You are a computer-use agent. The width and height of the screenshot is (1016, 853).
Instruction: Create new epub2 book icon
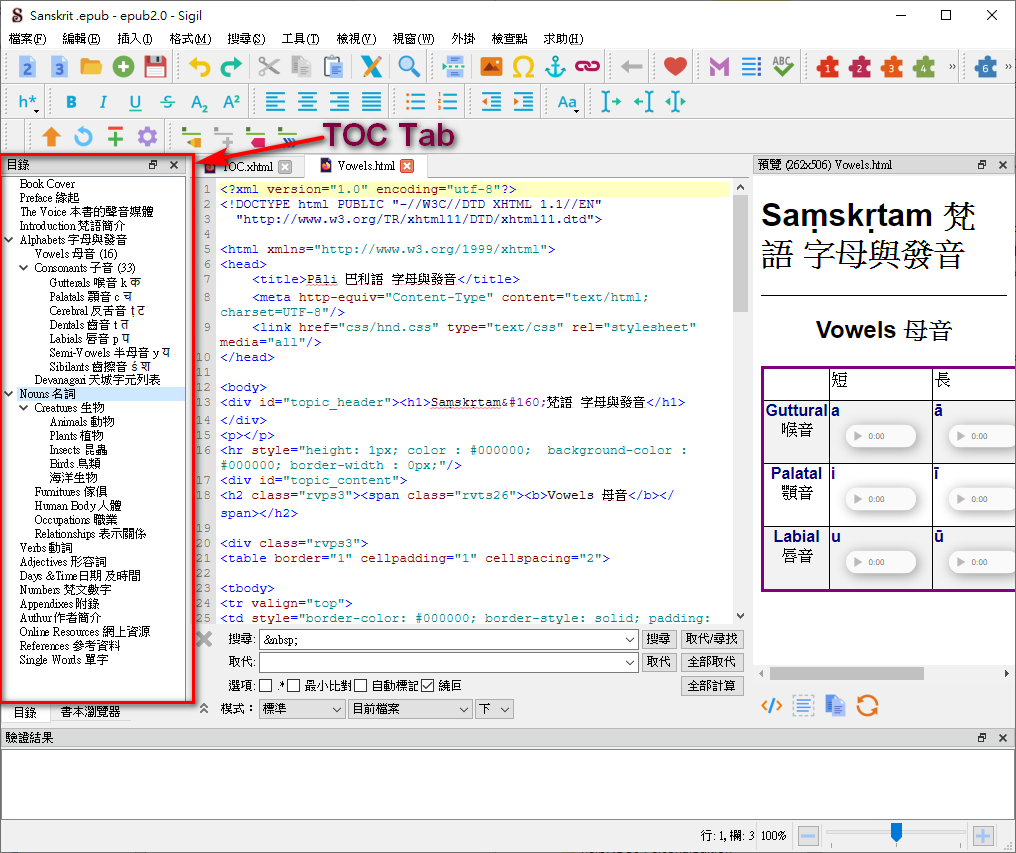[x=27, y=67]
